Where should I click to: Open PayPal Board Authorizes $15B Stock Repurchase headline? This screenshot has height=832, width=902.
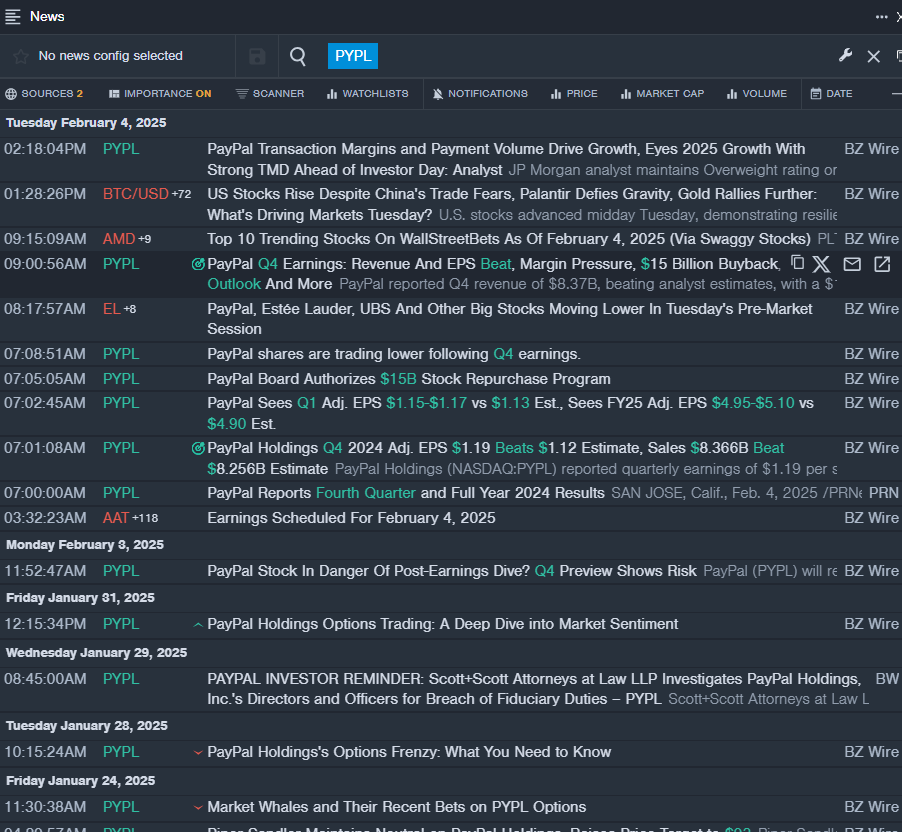(408, 379)
